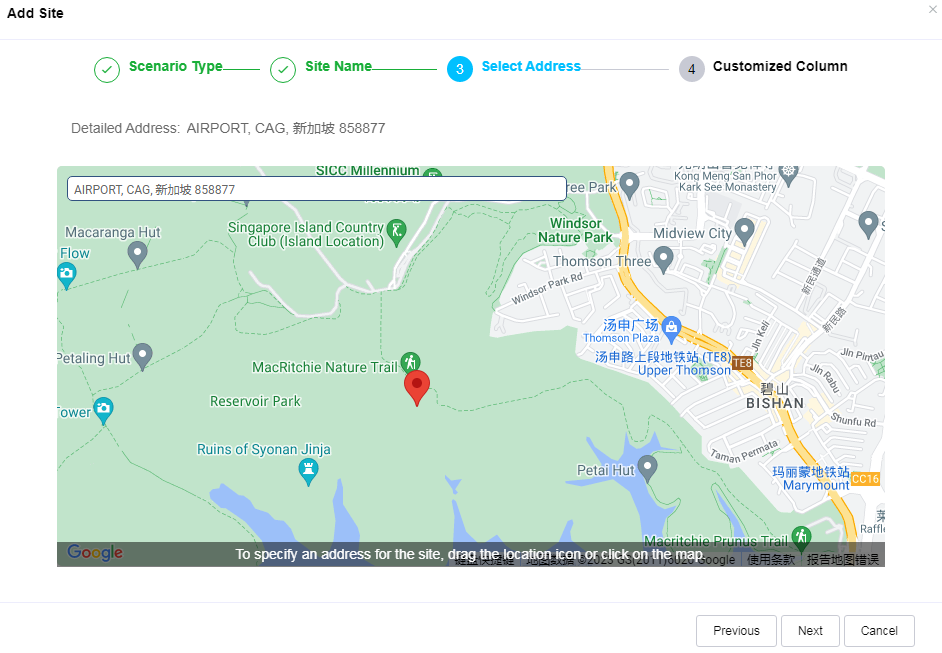Click the address search input field

[x=317, y=189]
